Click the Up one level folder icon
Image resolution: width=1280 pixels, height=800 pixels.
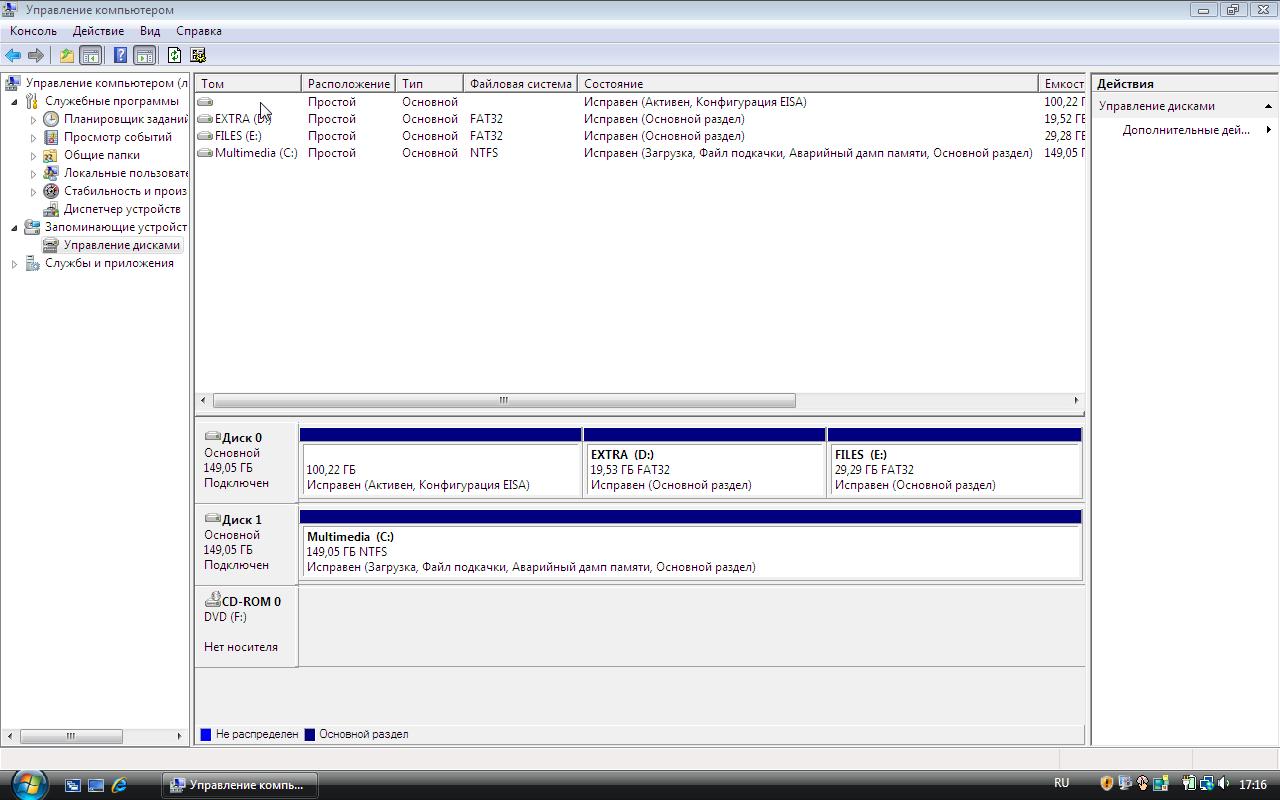coord(66,56)
